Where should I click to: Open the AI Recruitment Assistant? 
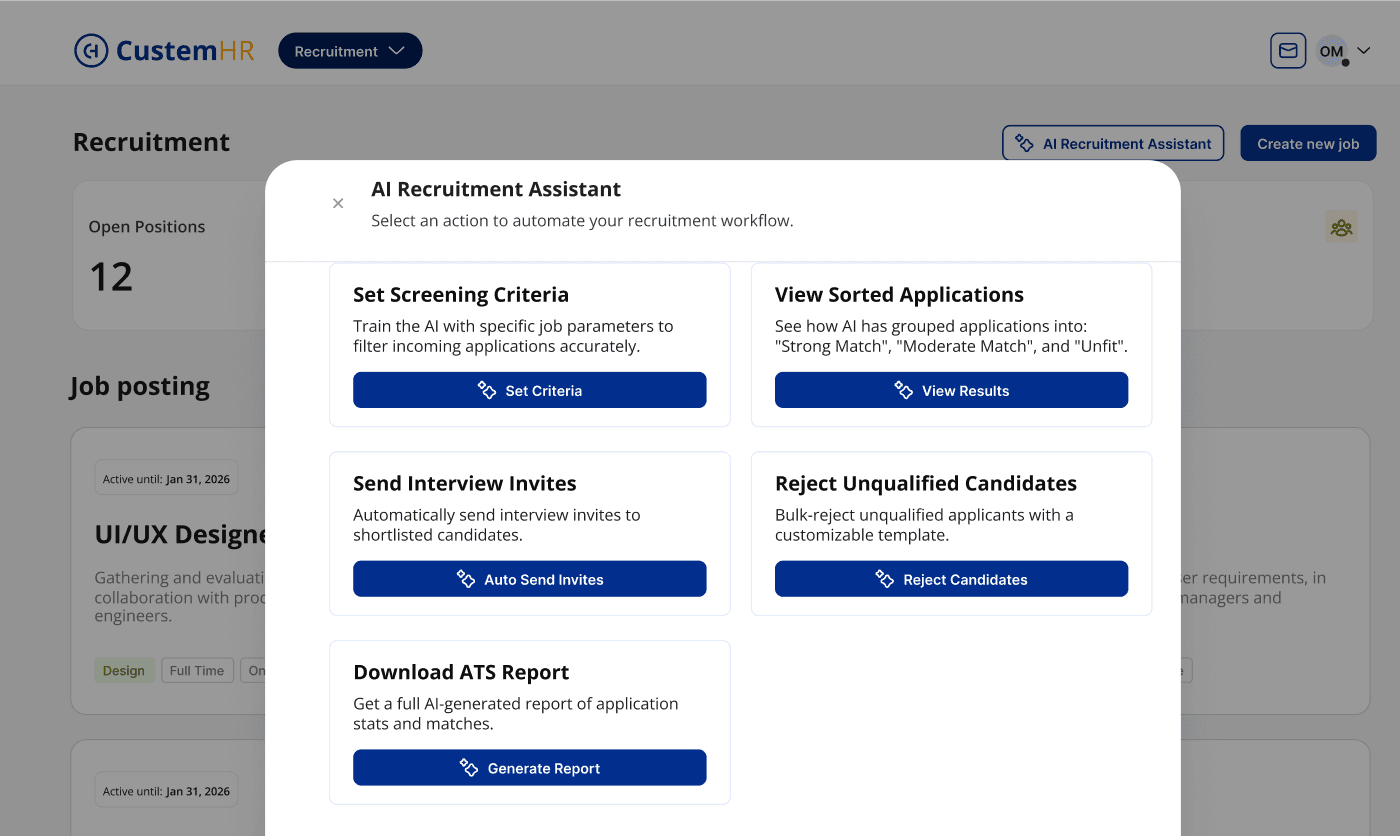click(x=1112, y=143)
